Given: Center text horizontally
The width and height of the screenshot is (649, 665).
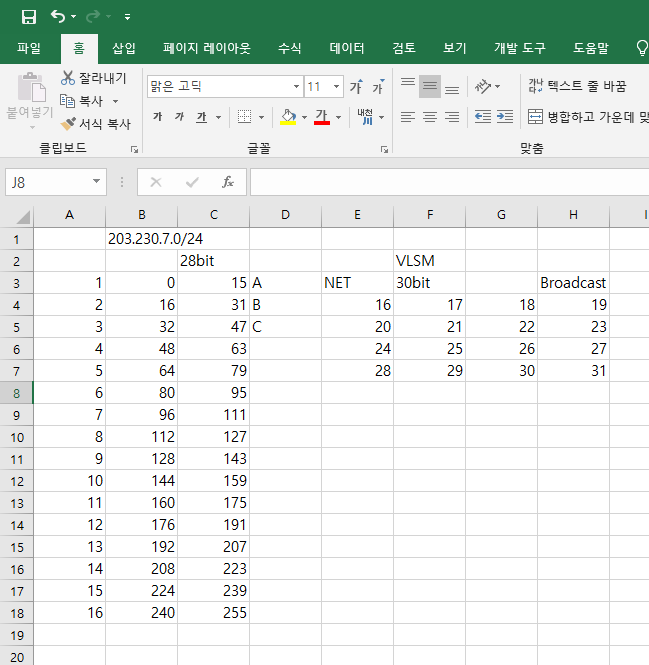Looking at the screenshot, I should point(430,117).
